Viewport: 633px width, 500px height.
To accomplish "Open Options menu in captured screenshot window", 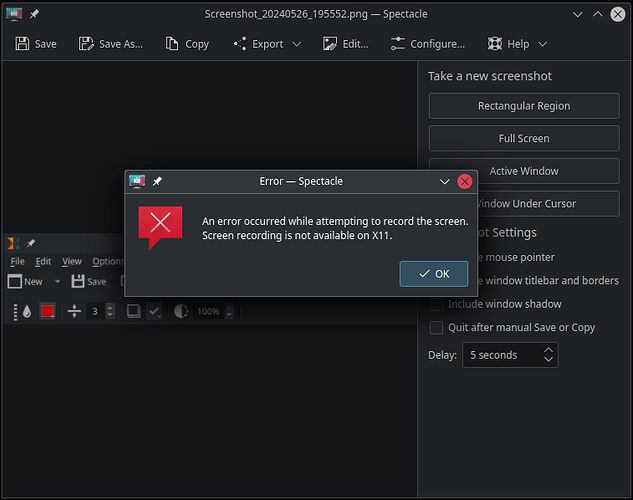I will coord(108,262).
